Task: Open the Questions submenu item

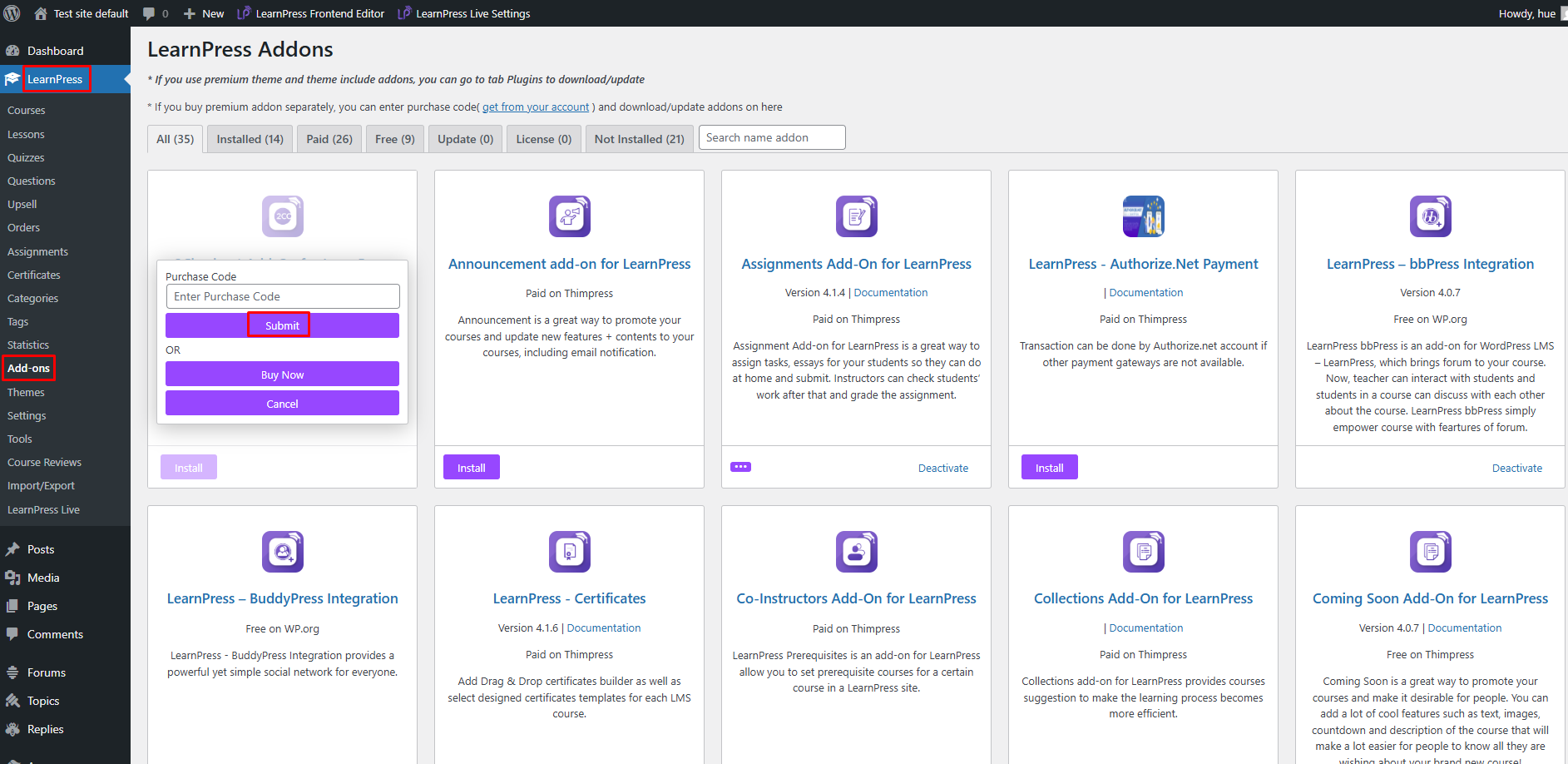Action: (x=32, y=181)
